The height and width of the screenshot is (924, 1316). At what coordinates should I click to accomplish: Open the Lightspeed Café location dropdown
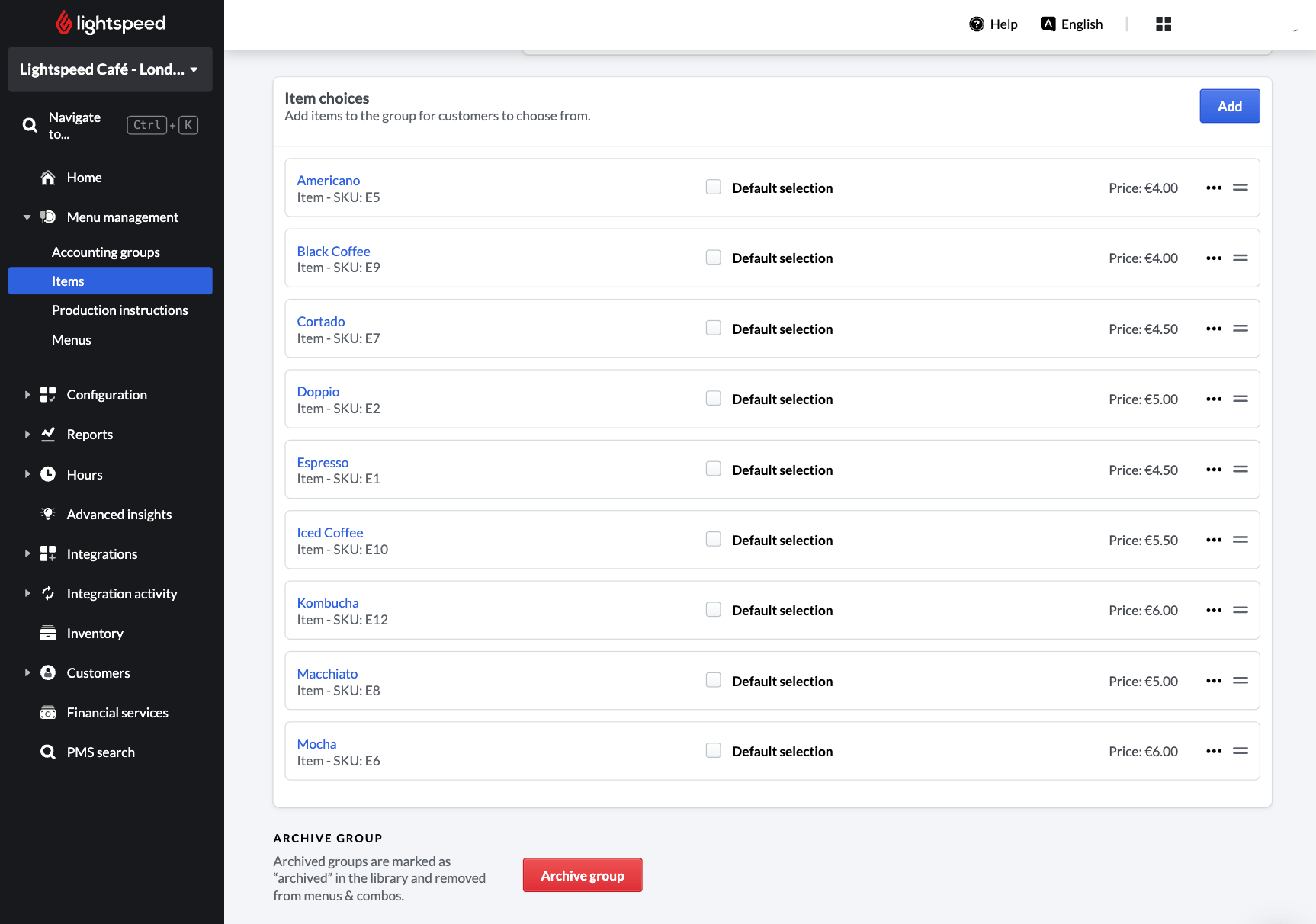coord(110,69)
